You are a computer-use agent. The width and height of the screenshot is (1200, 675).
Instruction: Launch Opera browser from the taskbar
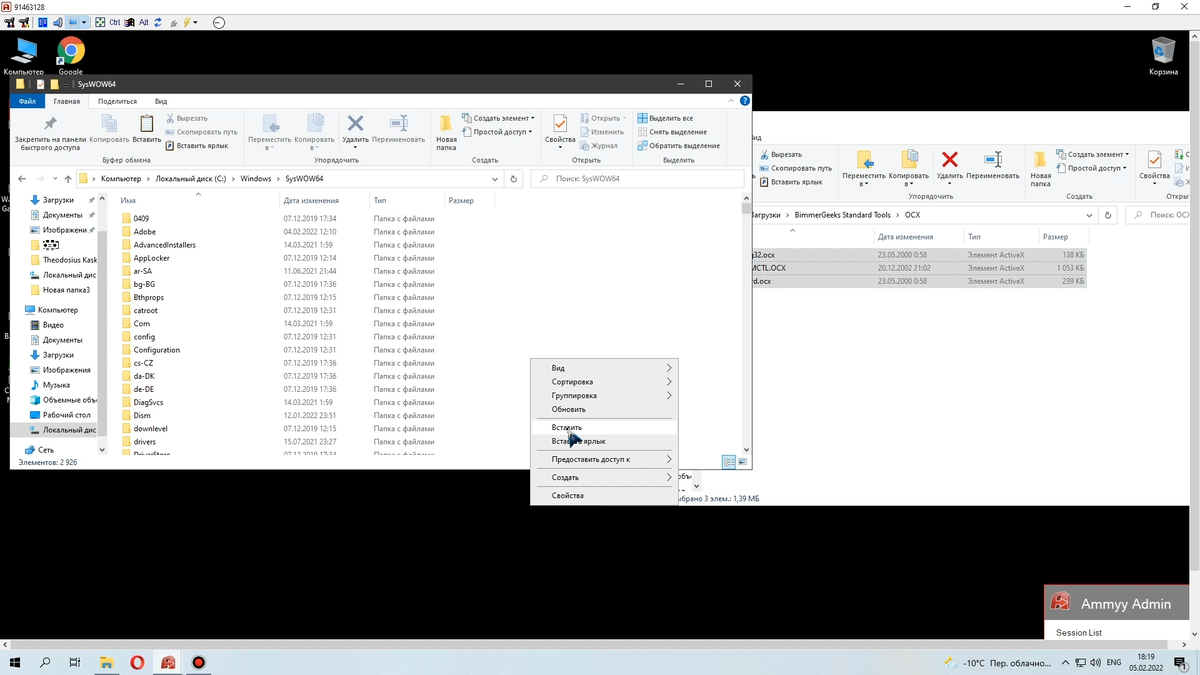137,662
